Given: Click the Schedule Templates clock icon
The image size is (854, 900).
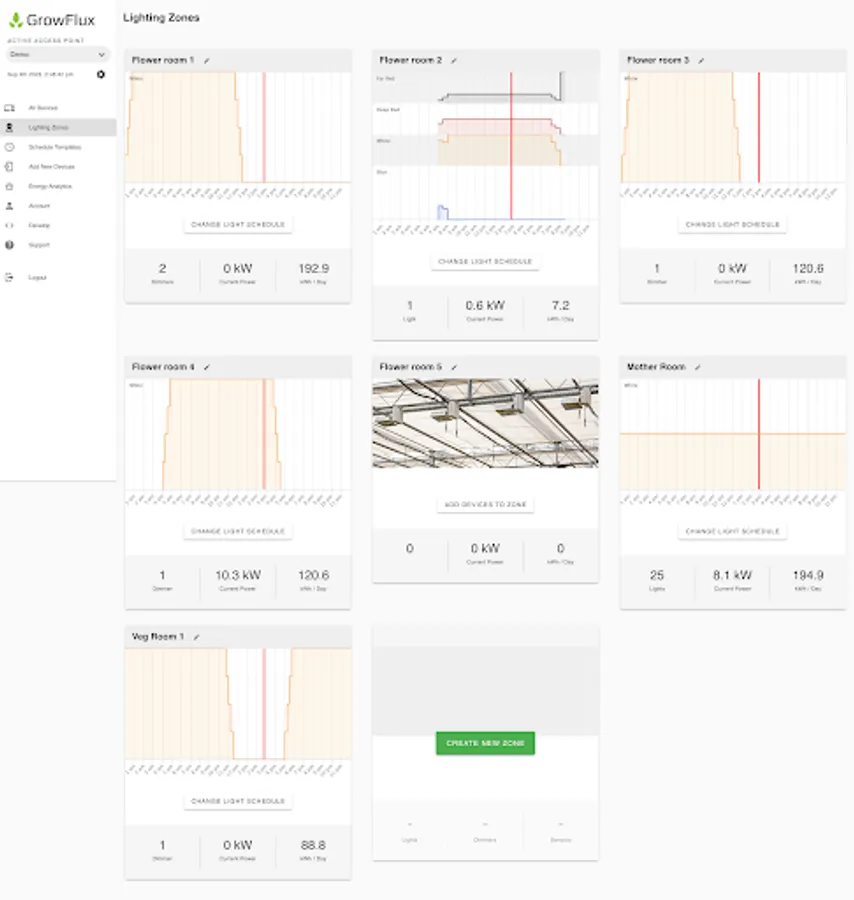Looking at the screenshot, I should (x=9, y=147).
